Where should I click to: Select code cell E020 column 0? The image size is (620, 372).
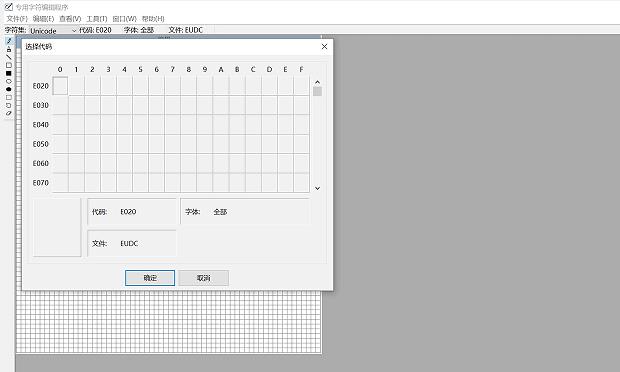60,86
